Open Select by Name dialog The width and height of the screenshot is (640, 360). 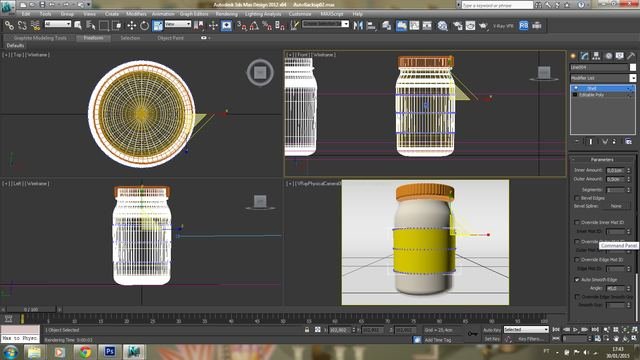[x=91, y=26]
